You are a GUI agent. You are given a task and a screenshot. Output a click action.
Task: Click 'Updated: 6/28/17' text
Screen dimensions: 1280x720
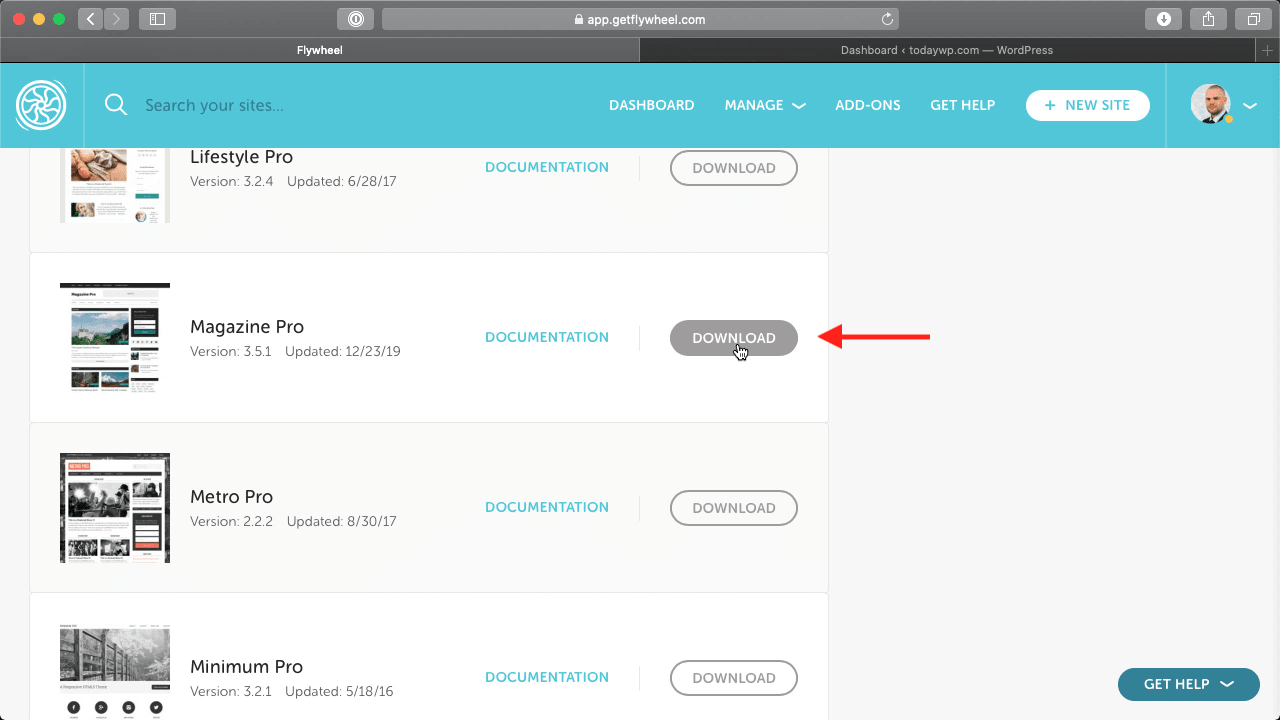click(x=342, y=182)
